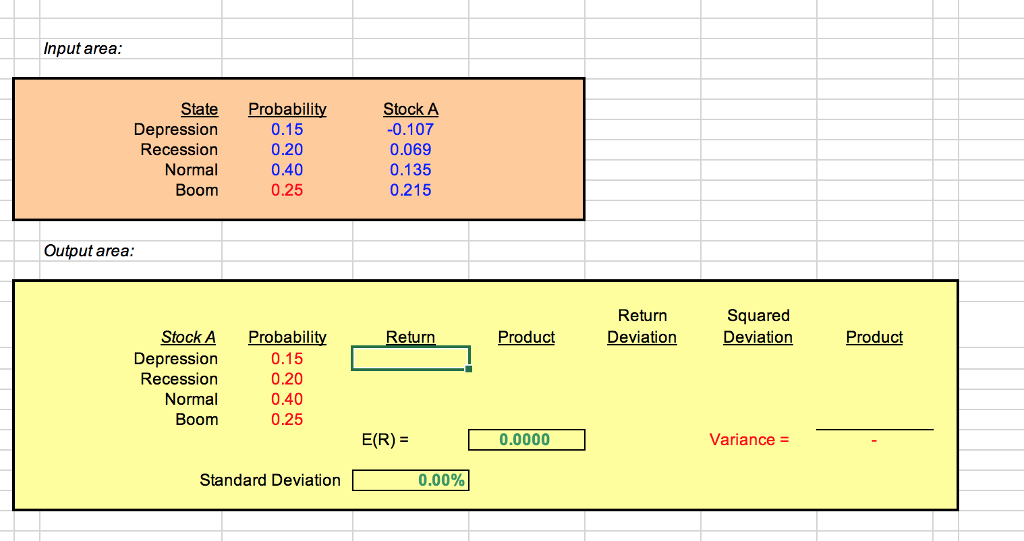Click Probability header in output area
The width and height of the screenshot is (1024, 541).
pyautogui.click(x=287, y=337)
